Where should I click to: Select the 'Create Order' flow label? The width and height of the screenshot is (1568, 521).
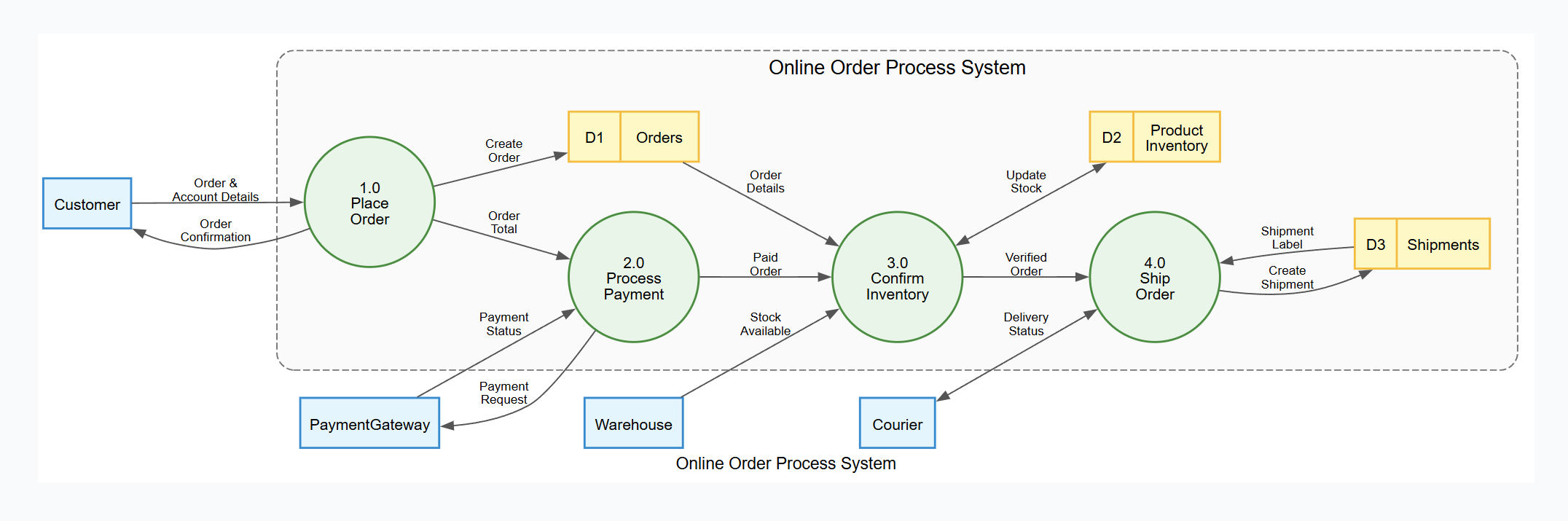(503, 151)
